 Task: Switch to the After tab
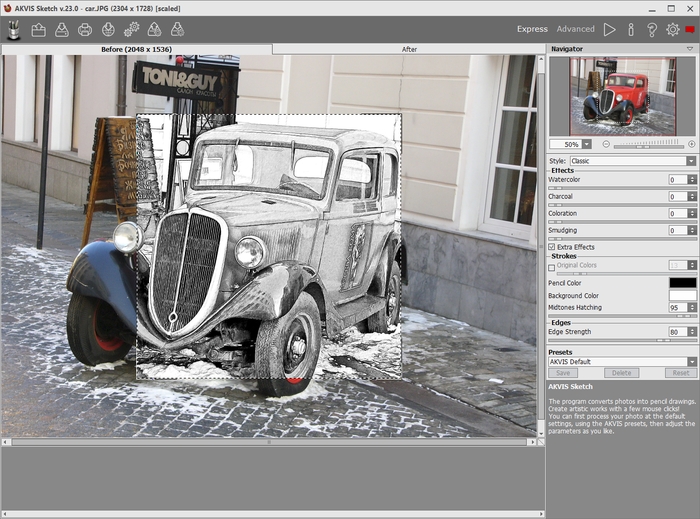(409, 50)
